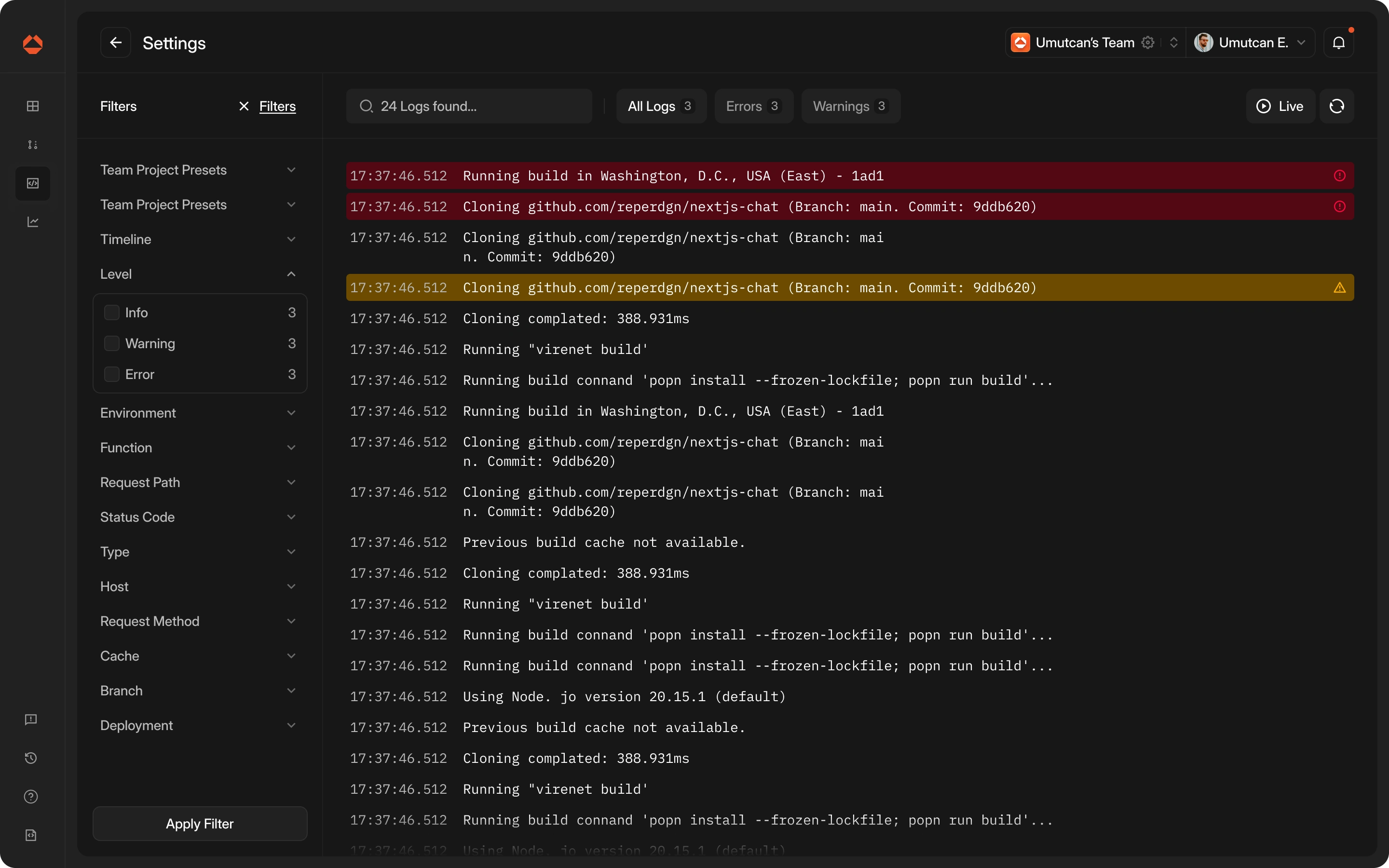The image size is (1389, 868).
Task: Click the refresh logs icon
Action: coord(1336,106)
